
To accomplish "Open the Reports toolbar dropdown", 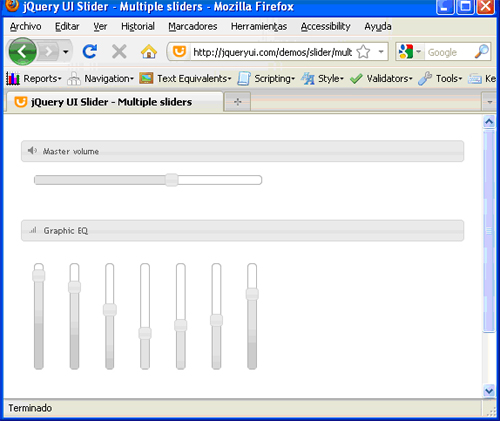I will click(42, 79).
